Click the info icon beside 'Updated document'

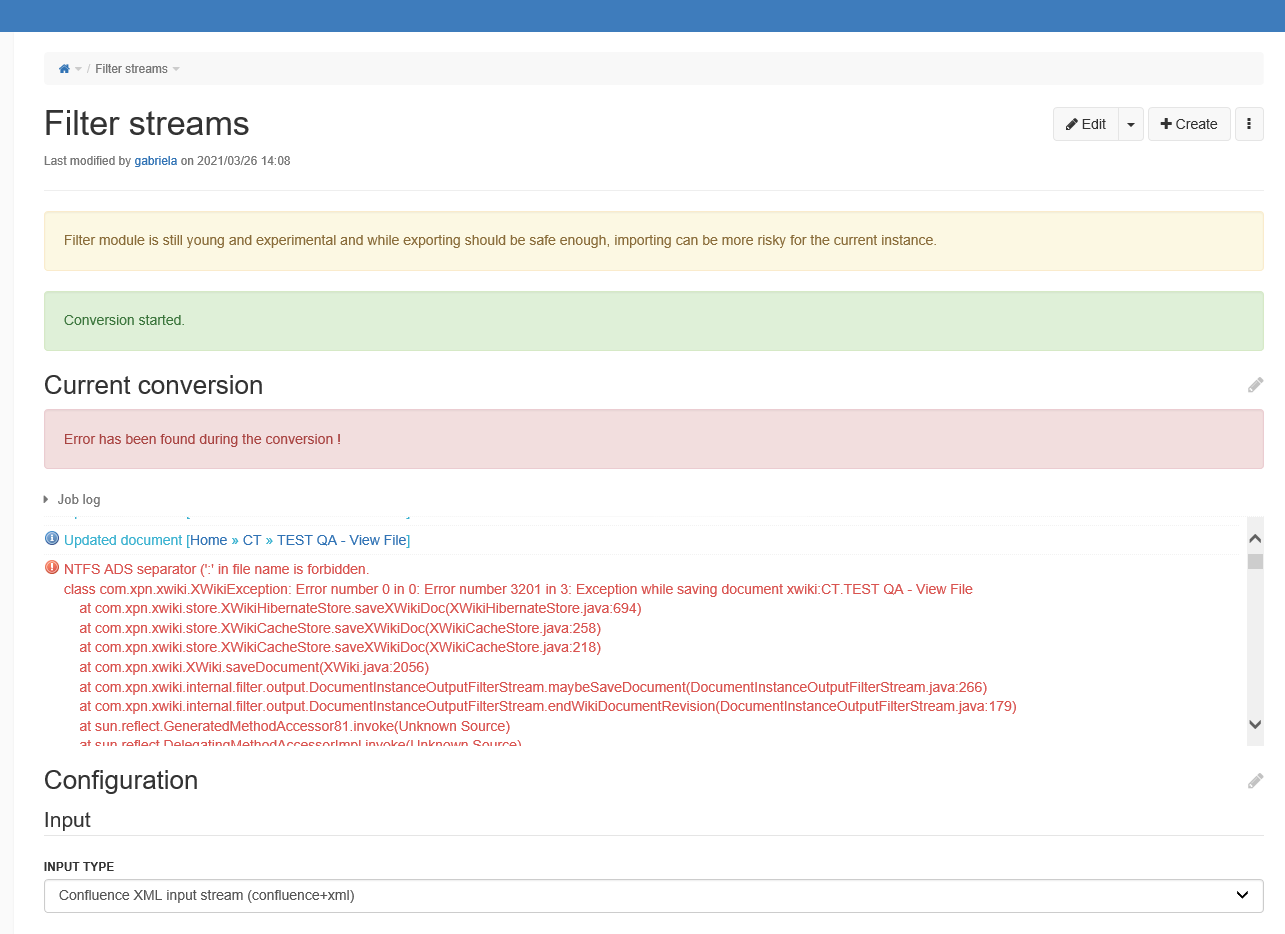52,539
